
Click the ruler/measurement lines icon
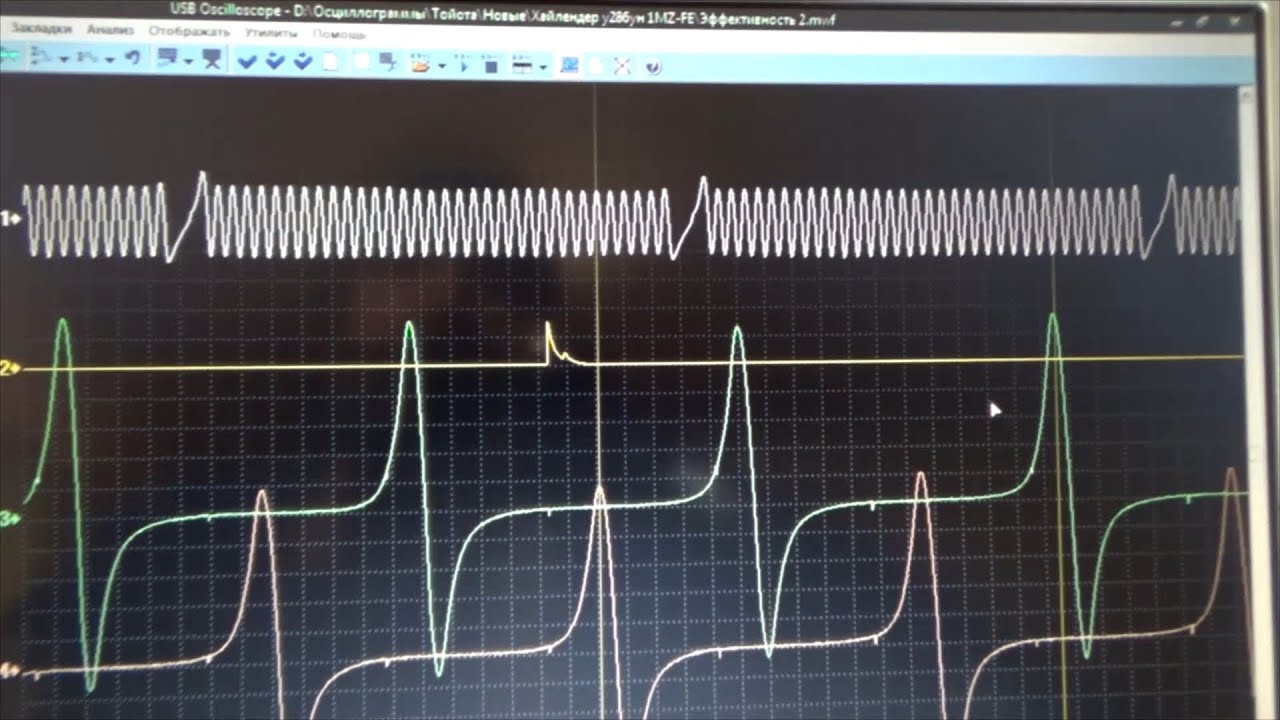tap(521, 65)
